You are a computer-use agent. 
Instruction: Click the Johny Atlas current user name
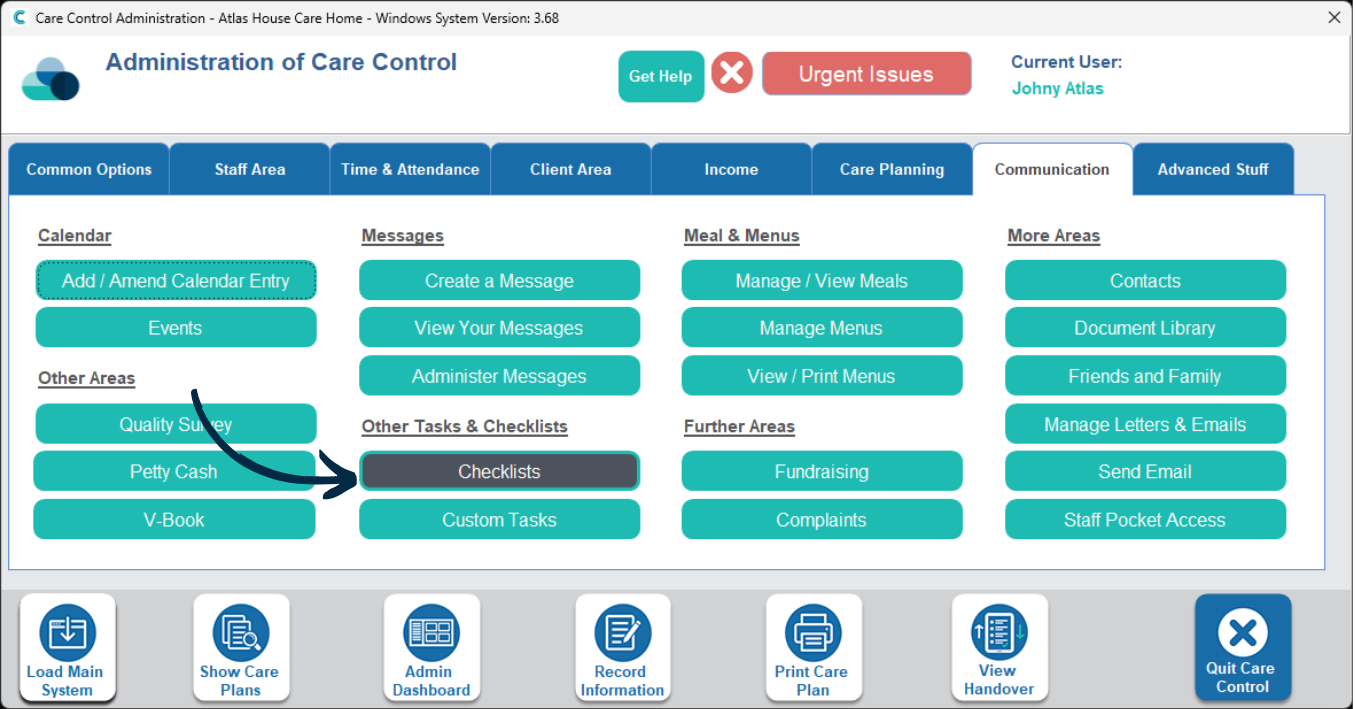pyautogui.click(x=1057, y=88)
